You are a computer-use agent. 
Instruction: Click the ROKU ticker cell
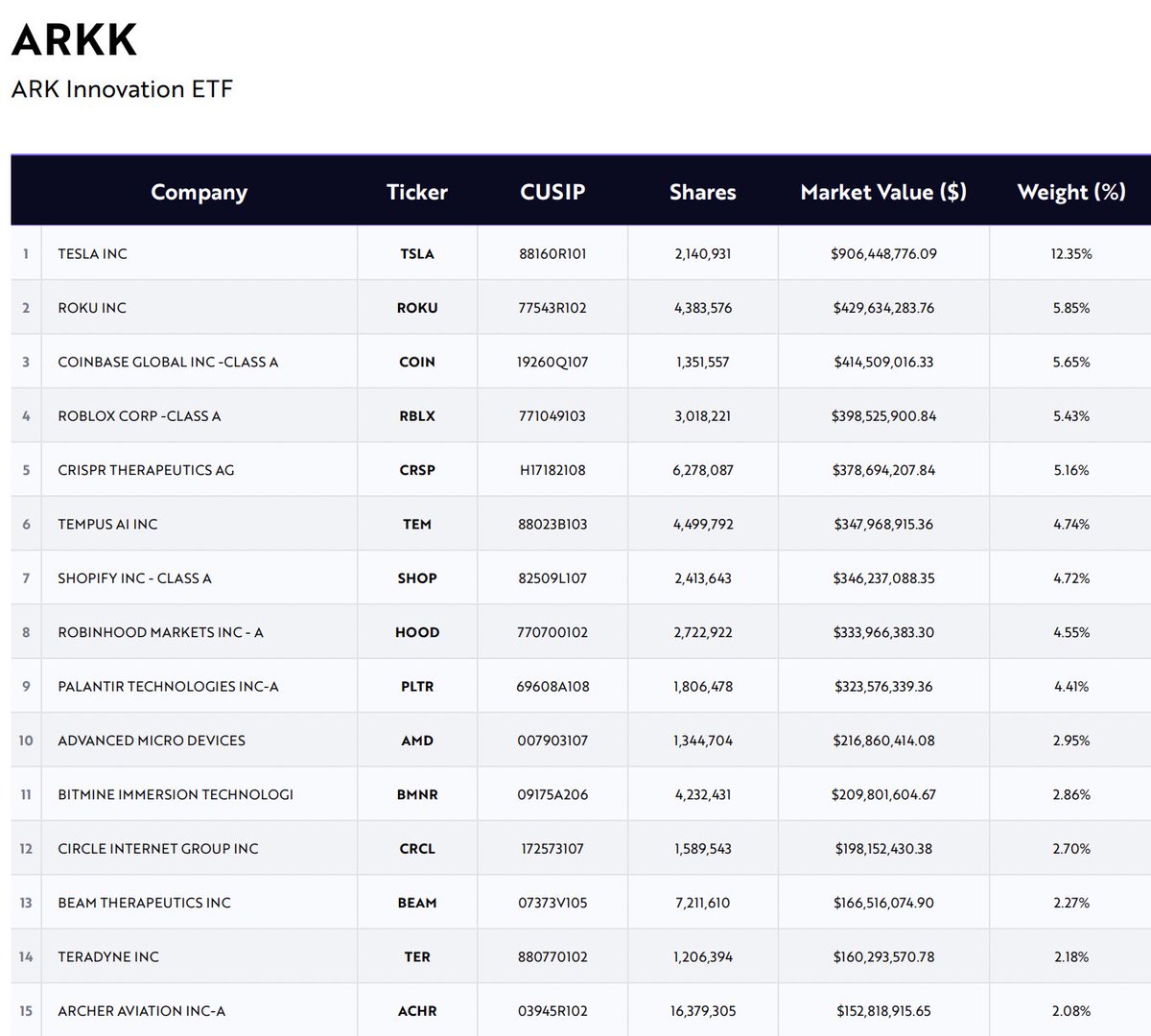point(417,308)
